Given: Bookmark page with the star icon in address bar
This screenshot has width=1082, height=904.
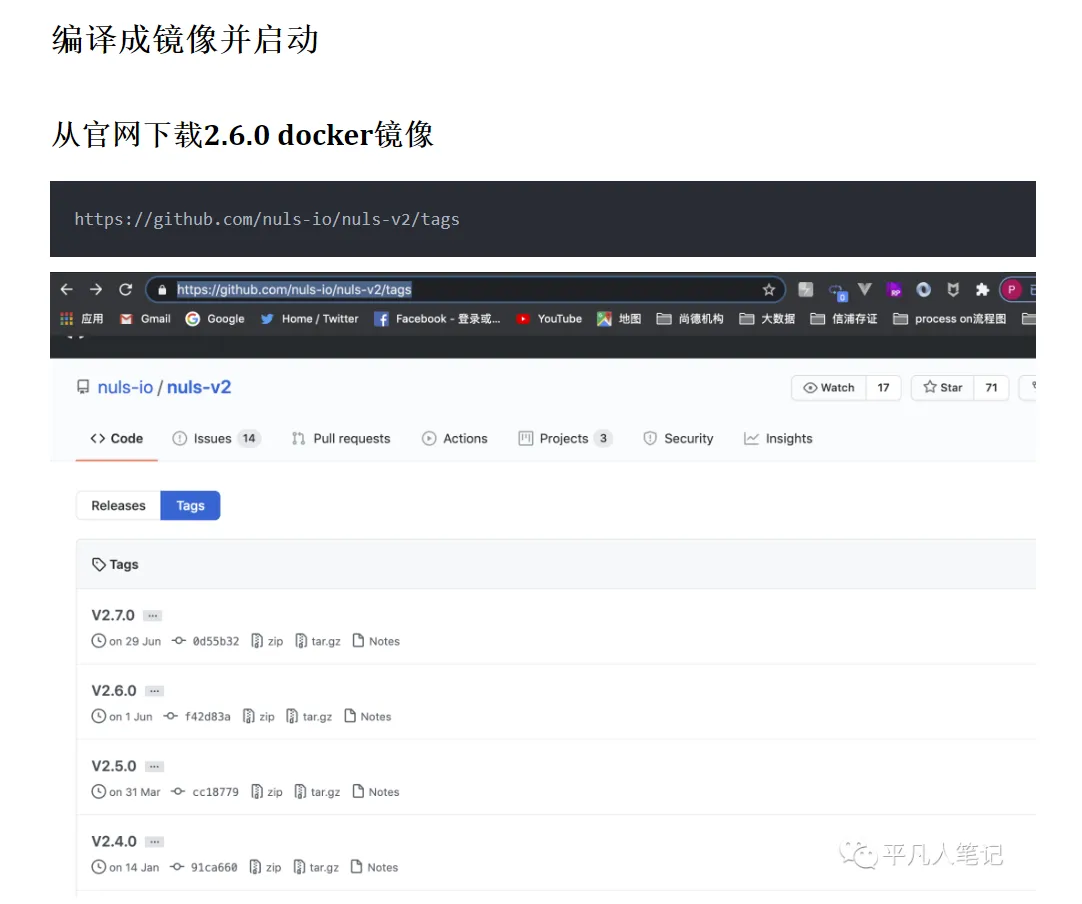Looking at the screenshot, I should tap(769, 290).
